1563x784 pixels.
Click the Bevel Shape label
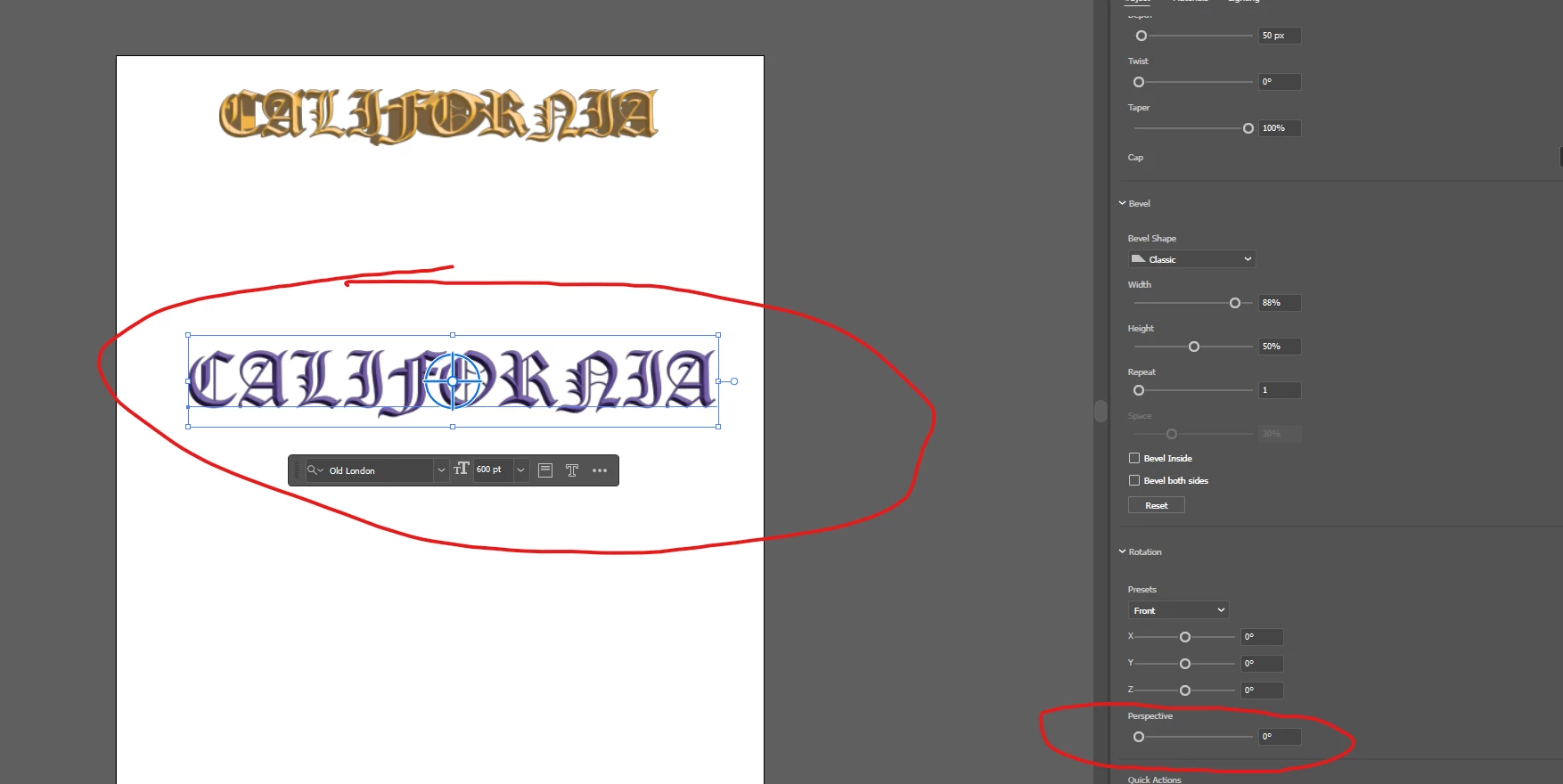pyautogui.click(x=1151, y=239)
